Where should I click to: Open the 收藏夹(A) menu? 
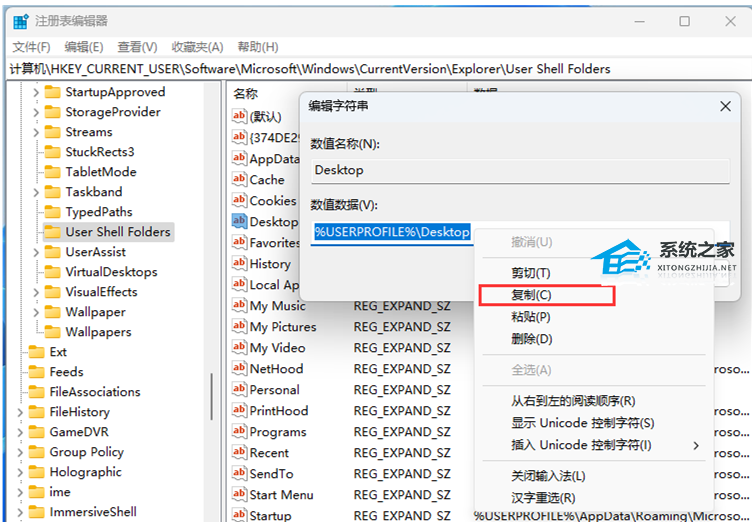197,47
